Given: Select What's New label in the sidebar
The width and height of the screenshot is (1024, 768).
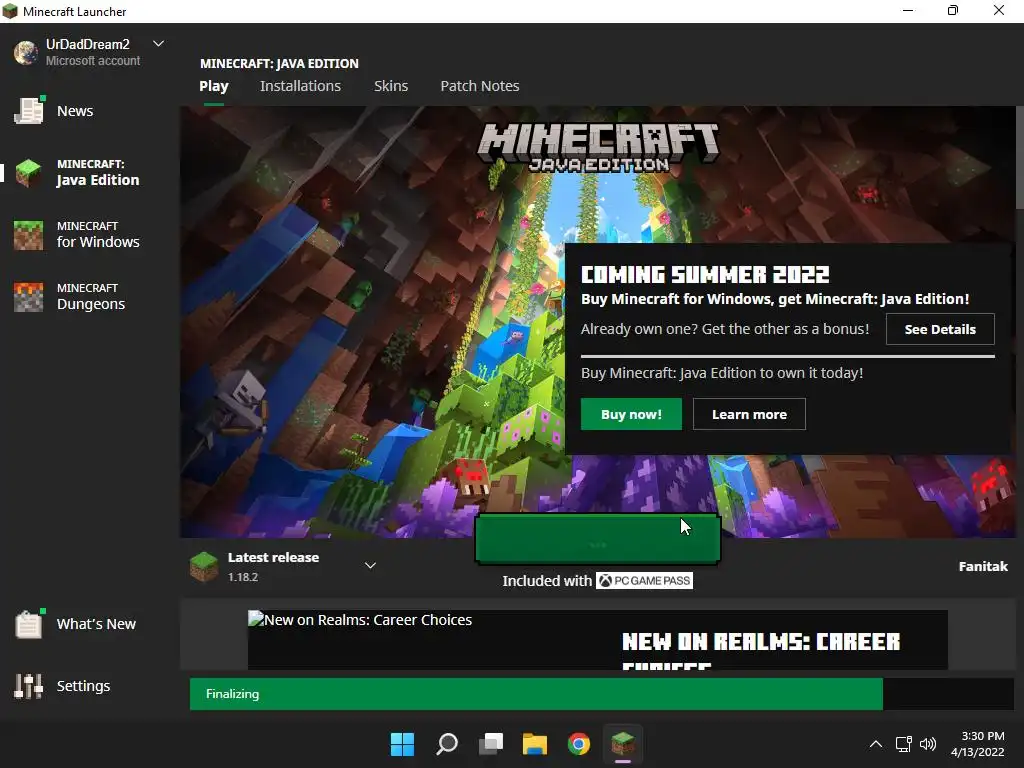Looking at the screenshot, I should coord(96,624).
